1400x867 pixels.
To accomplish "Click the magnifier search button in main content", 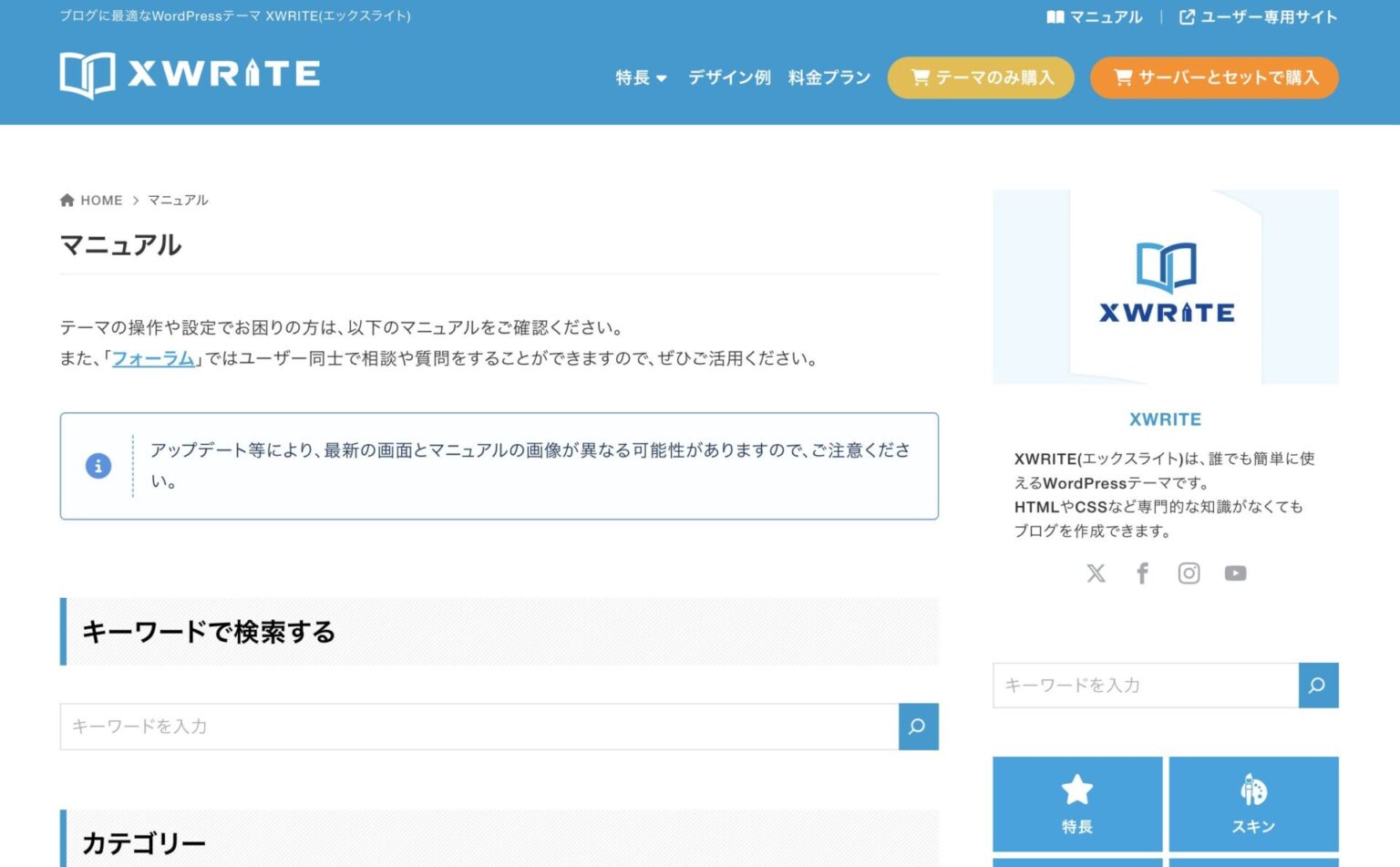I will [x=918, y=727].
